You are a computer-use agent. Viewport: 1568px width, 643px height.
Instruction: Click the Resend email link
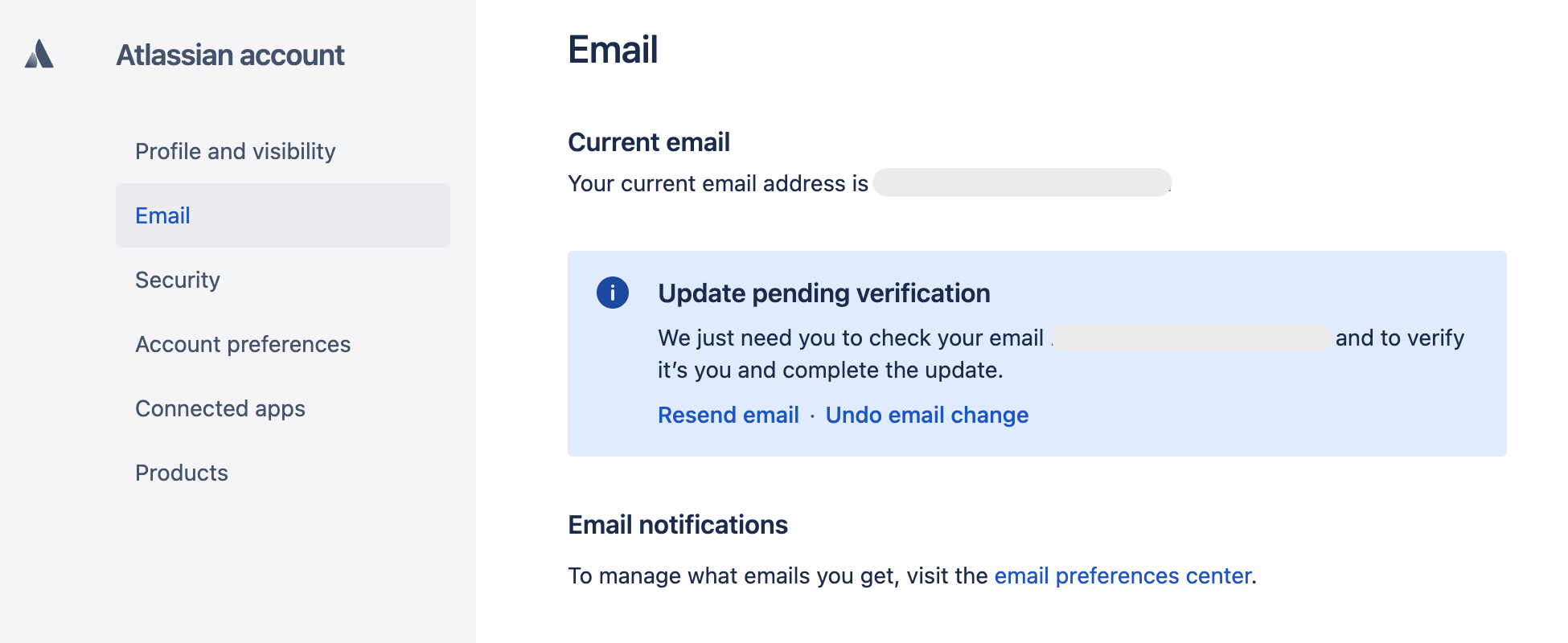click(x=728, y=415)
